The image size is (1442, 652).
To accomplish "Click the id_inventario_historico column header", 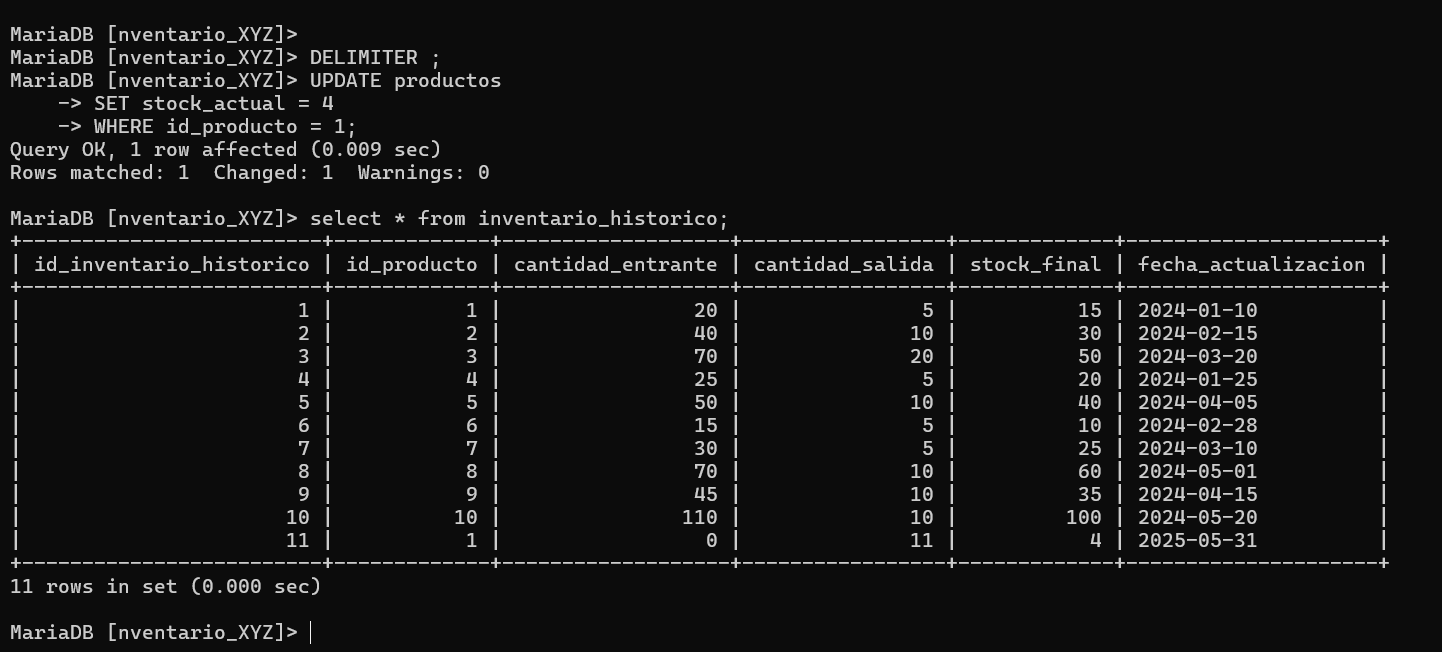I will (x=172, y=265).
